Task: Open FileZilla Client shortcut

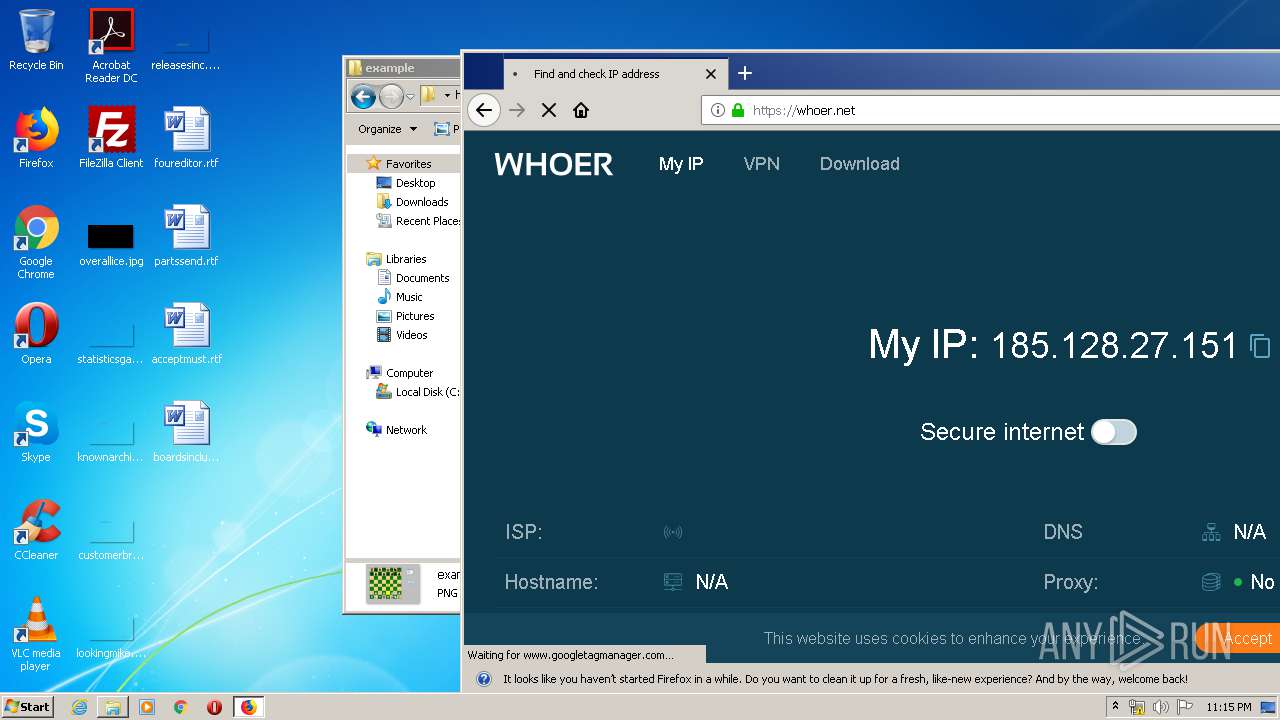Action: coord(111,138)
